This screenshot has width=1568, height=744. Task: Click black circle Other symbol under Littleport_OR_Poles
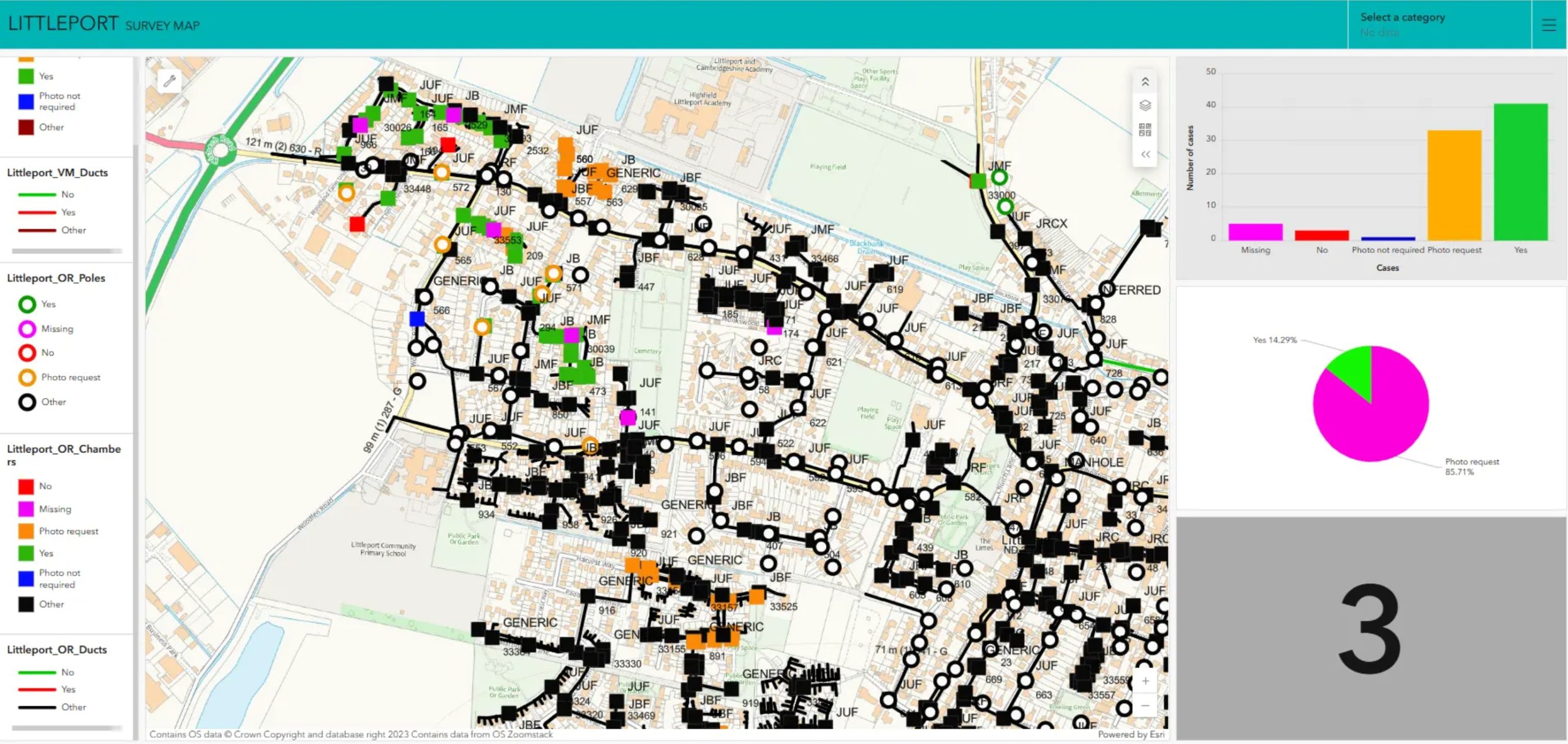(27, 402)
